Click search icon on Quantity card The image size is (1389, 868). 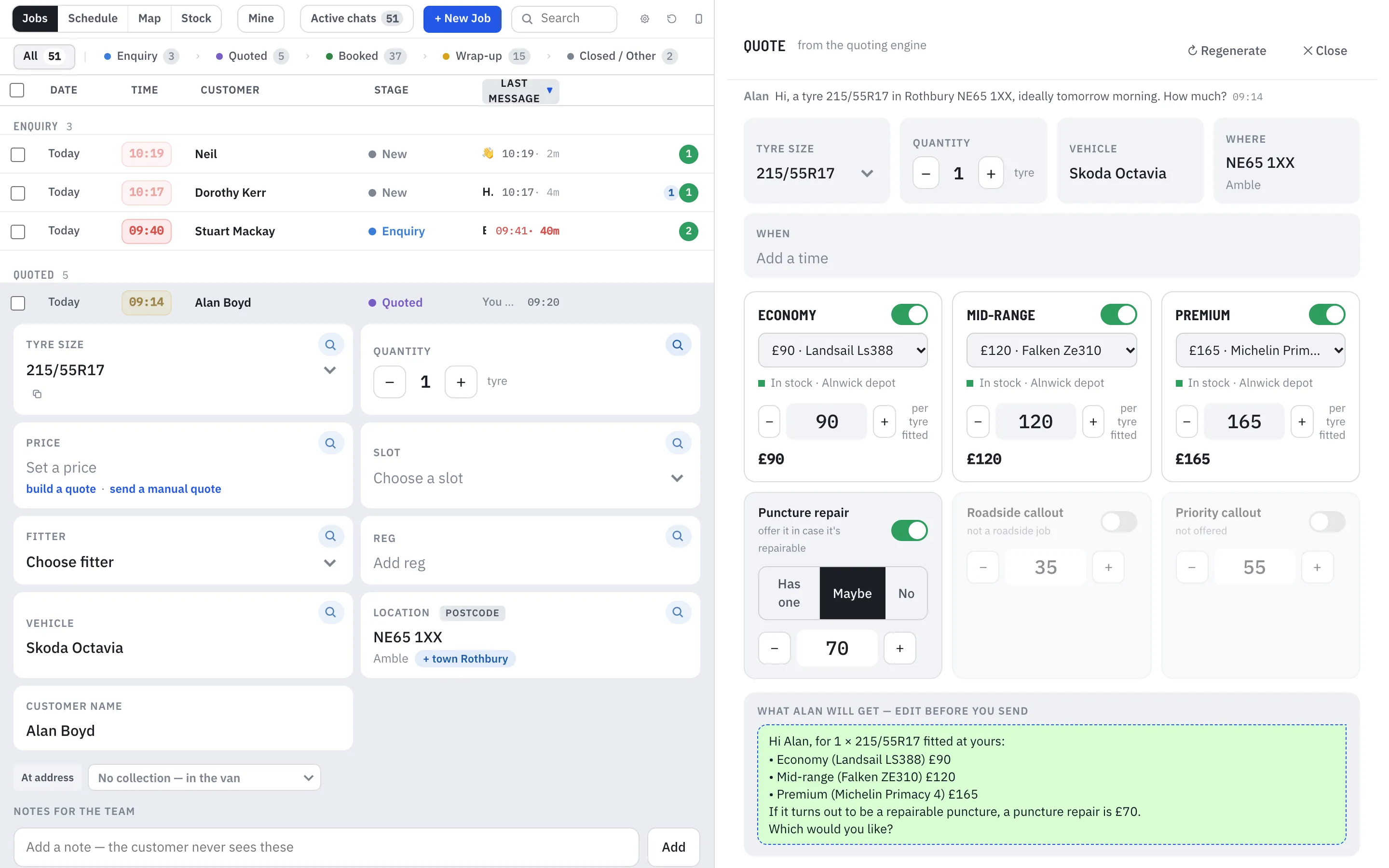click(x=678, y=344)
